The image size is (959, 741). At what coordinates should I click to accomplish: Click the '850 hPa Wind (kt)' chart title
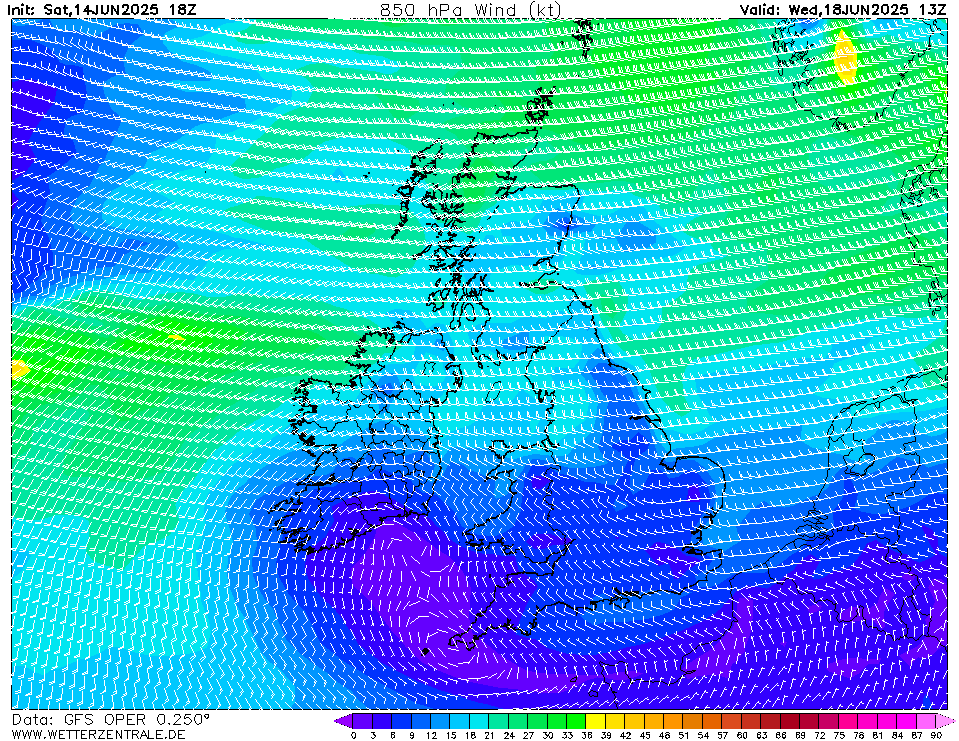tap(470, 9)
